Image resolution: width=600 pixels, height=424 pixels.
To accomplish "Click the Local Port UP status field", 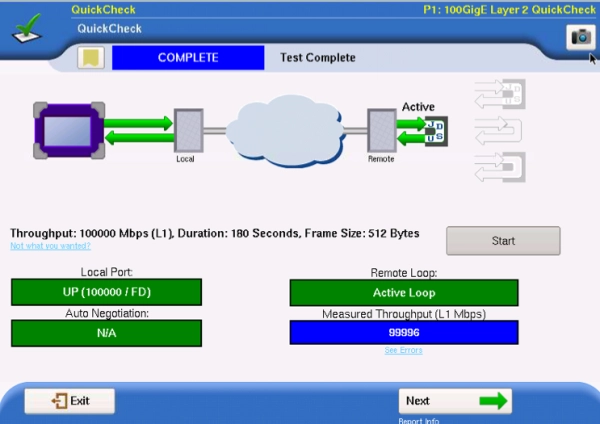I will [x=106, y=292].
